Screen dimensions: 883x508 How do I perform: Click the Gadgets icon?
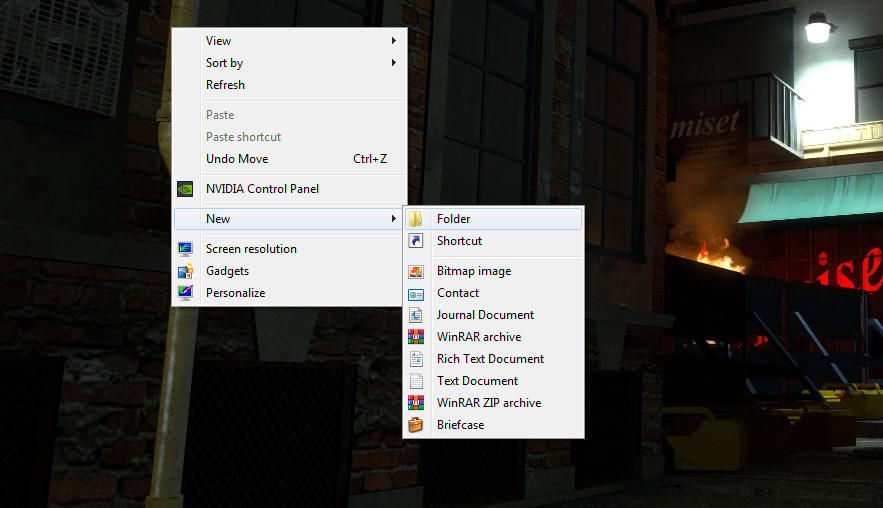(185, 271)
